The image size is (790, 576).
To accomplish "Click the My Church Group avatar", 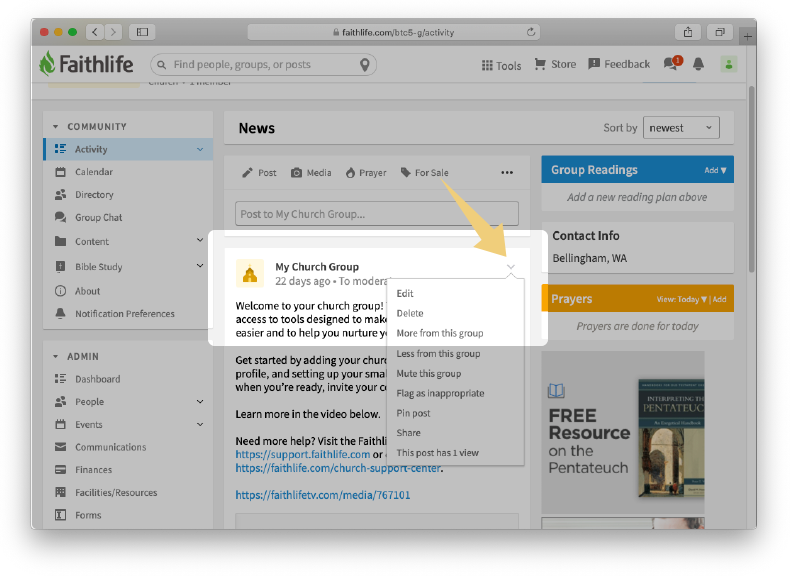I will click(250, 273).
